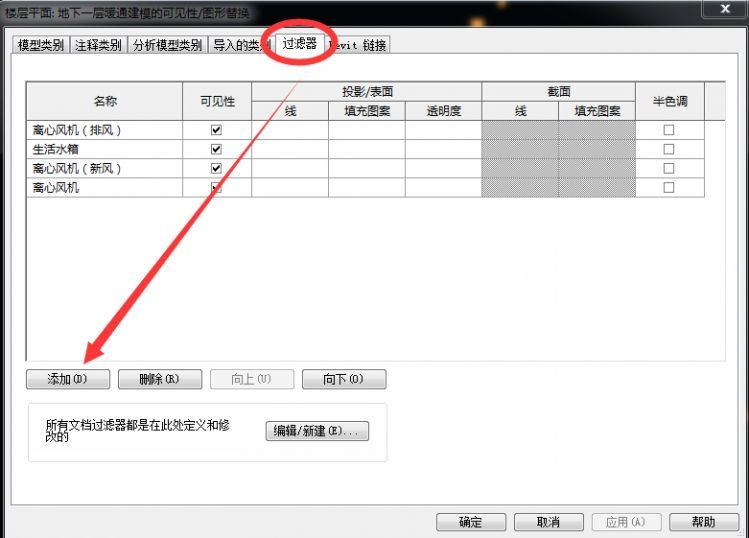This screenshot has width=749, height=538.
Task: Switch to the 注释类别 tab
Action: click(x=98, y=45)
